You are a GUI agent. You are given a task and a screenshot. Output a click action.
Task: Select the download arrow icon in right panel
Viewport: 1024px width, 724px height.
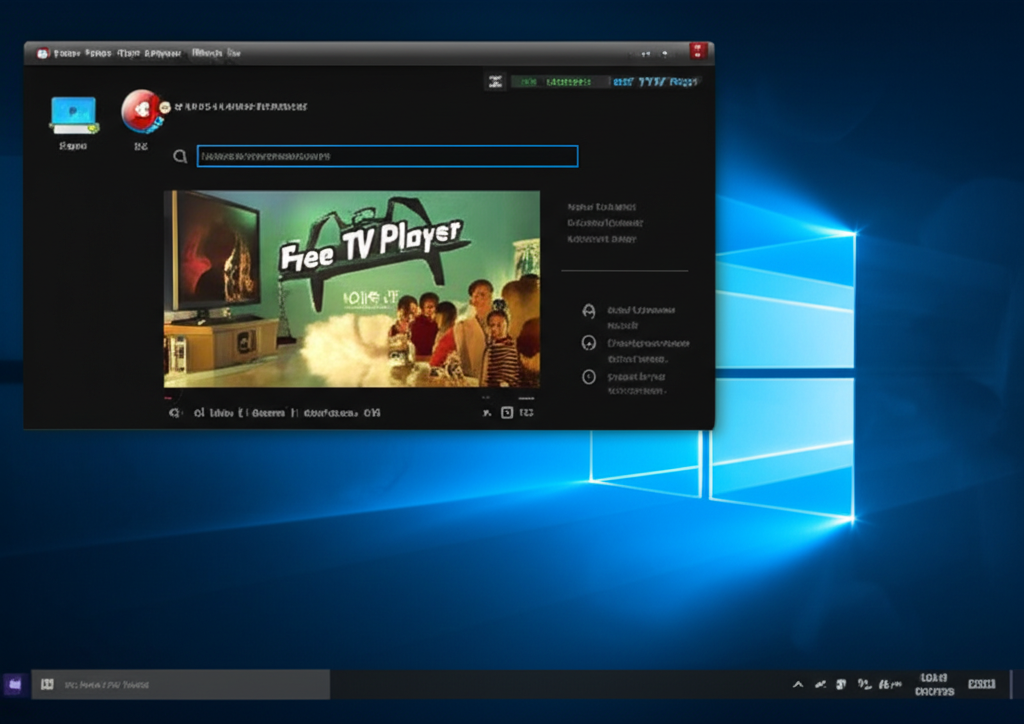pyautogui.click(x=589, y=343)
